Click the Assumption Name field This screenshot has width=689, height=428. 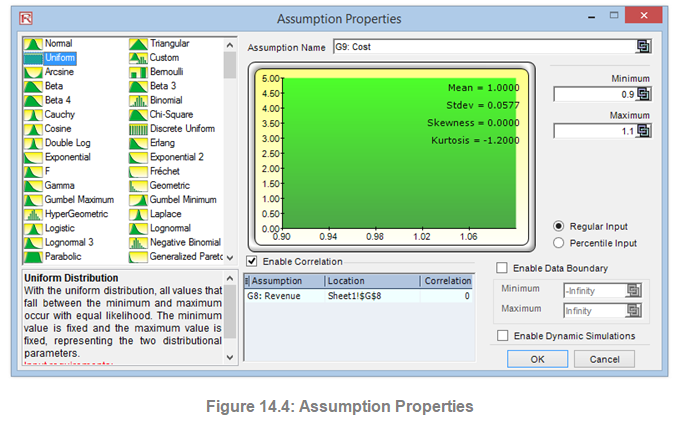pyautogui.click(x=485, y=47)
